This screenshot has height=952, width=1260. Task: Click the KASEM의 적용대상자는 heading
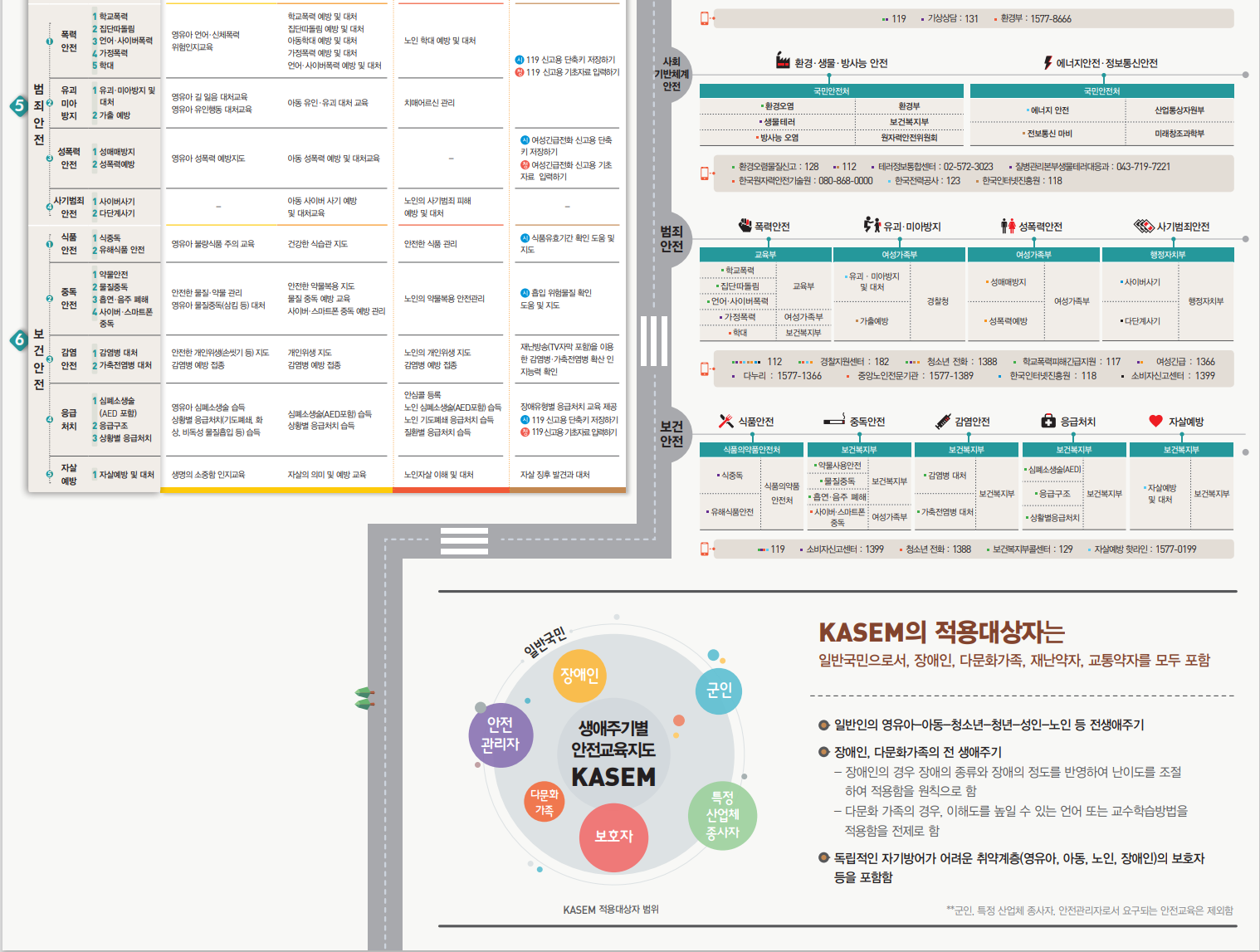pos(941,632)
